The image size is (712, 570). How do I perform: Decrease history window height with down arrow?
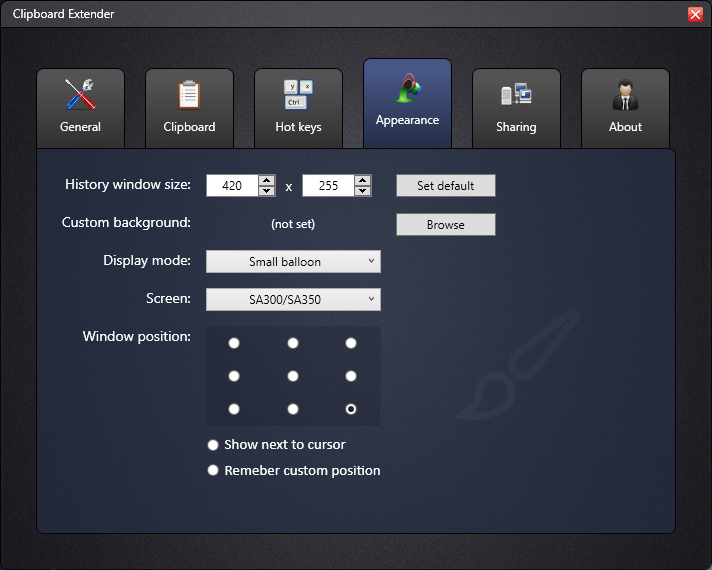click(x=362, y=191)
